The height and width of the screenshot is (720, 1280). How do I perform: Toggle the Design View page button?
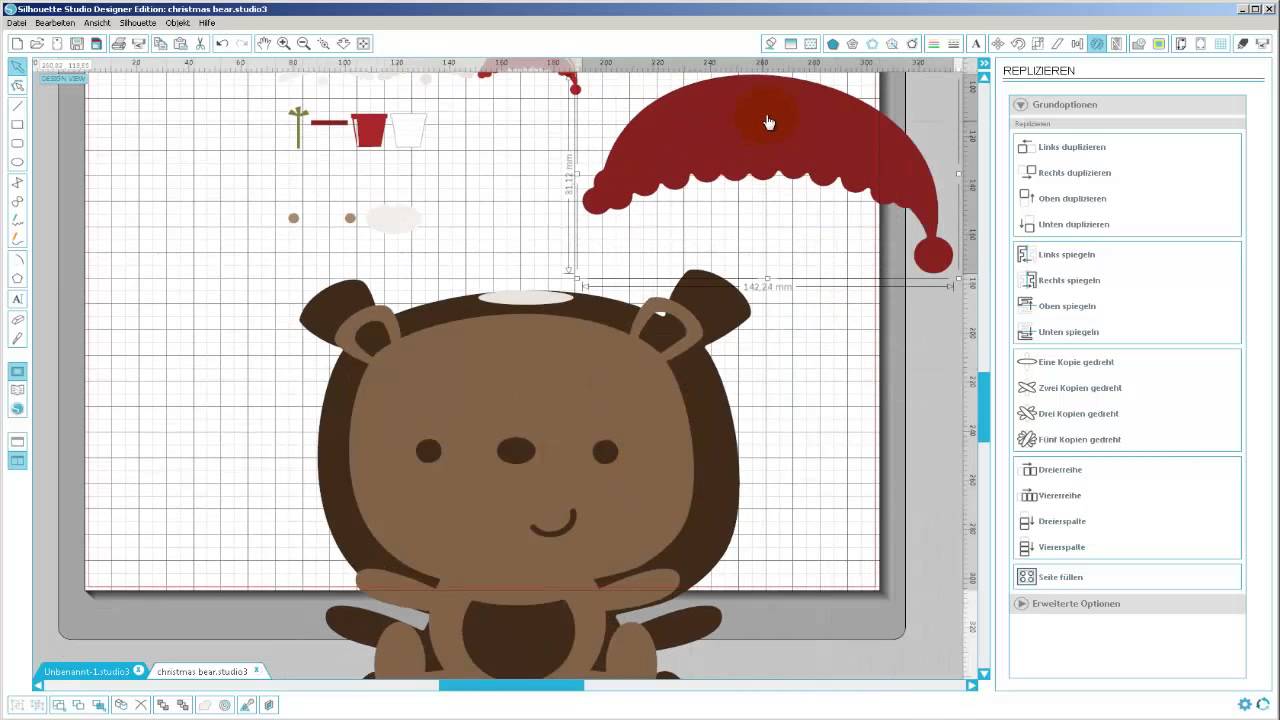(x=17, y=372)
